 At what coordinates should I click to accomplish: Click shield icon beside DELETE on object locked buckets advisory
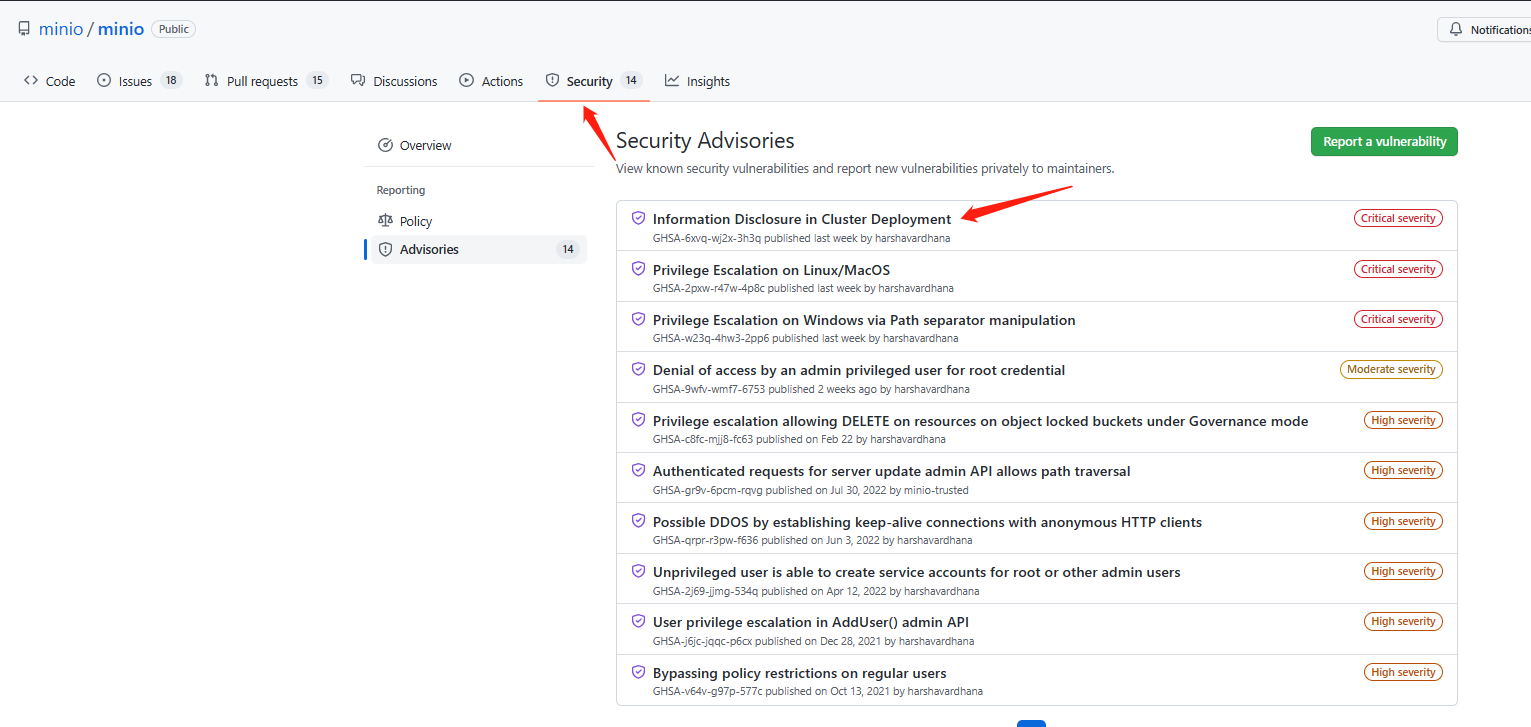(x=638, y=420)
